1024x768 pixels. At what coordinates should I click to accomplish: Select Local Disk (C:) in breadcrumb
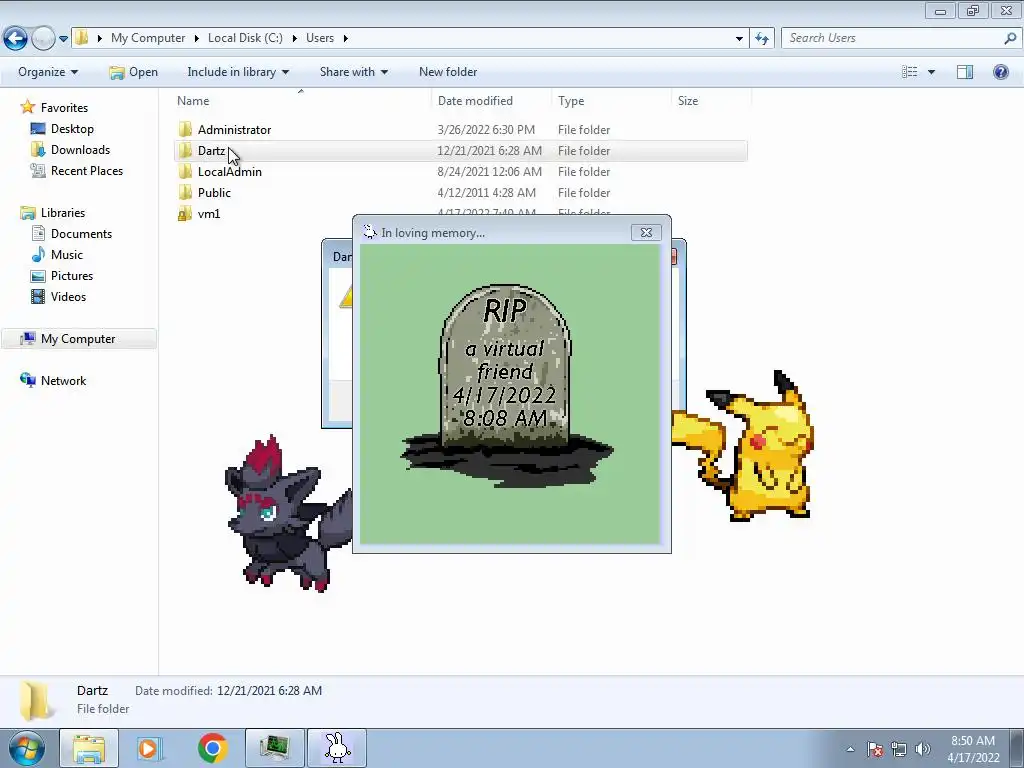(x=246, y=38)
